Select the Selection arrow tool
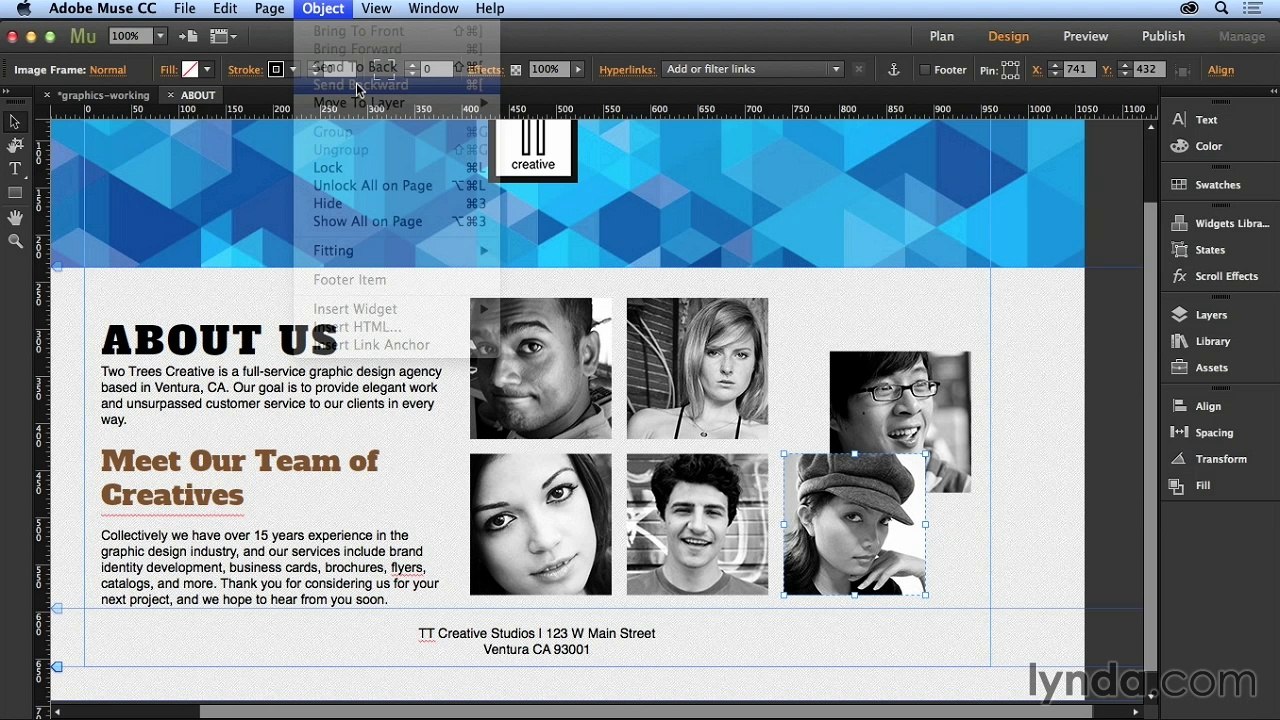 click(x=15, y=122)
